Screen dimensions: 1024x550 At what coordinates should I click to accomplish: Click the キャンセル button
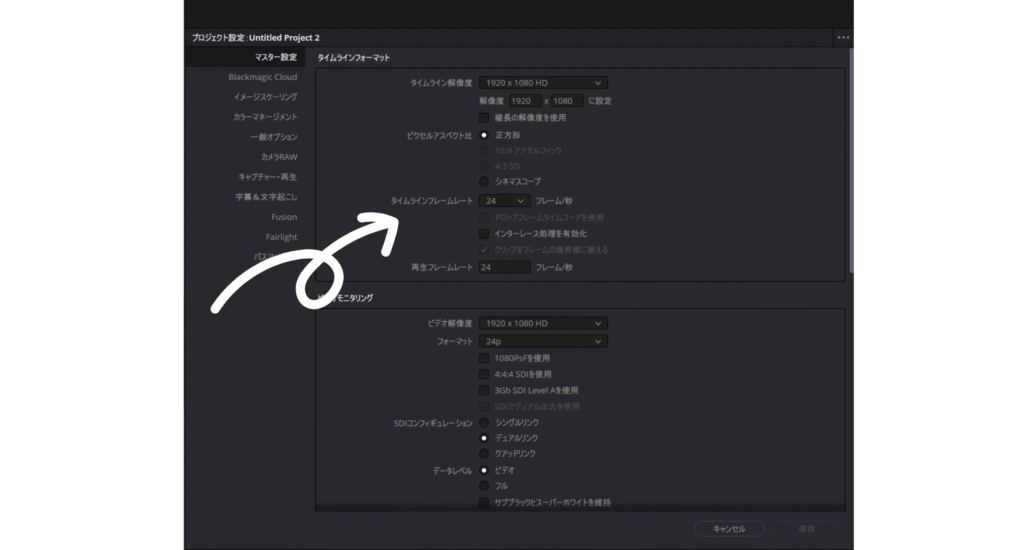pyautogui.click(x=730, y=528)
